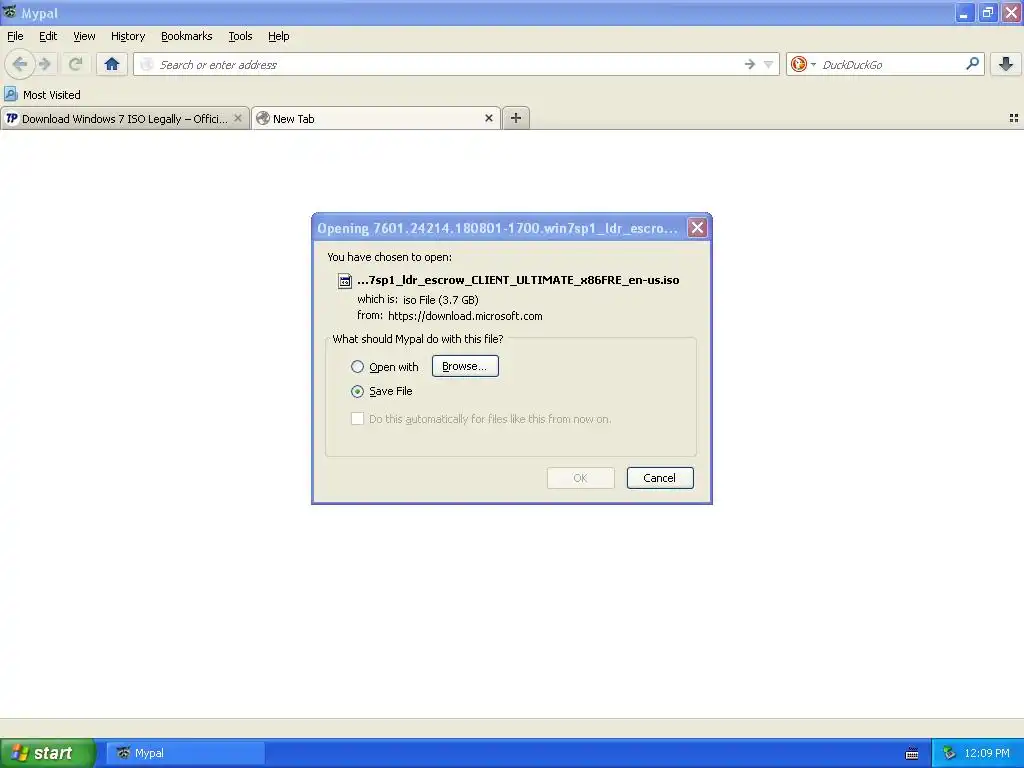Check Do this automatically for files

357,419
